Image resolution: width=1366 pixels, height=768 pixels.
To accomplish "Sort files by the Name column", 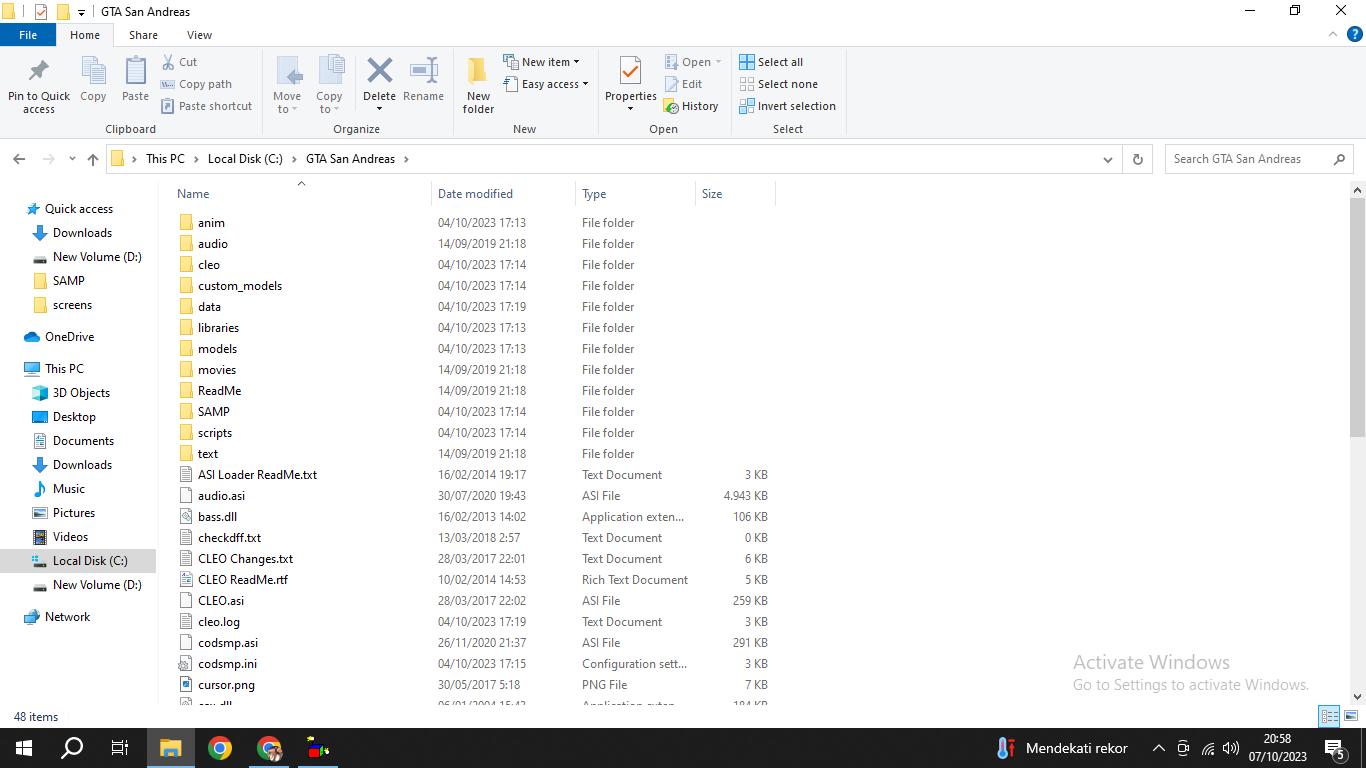I will pos(301,194).
